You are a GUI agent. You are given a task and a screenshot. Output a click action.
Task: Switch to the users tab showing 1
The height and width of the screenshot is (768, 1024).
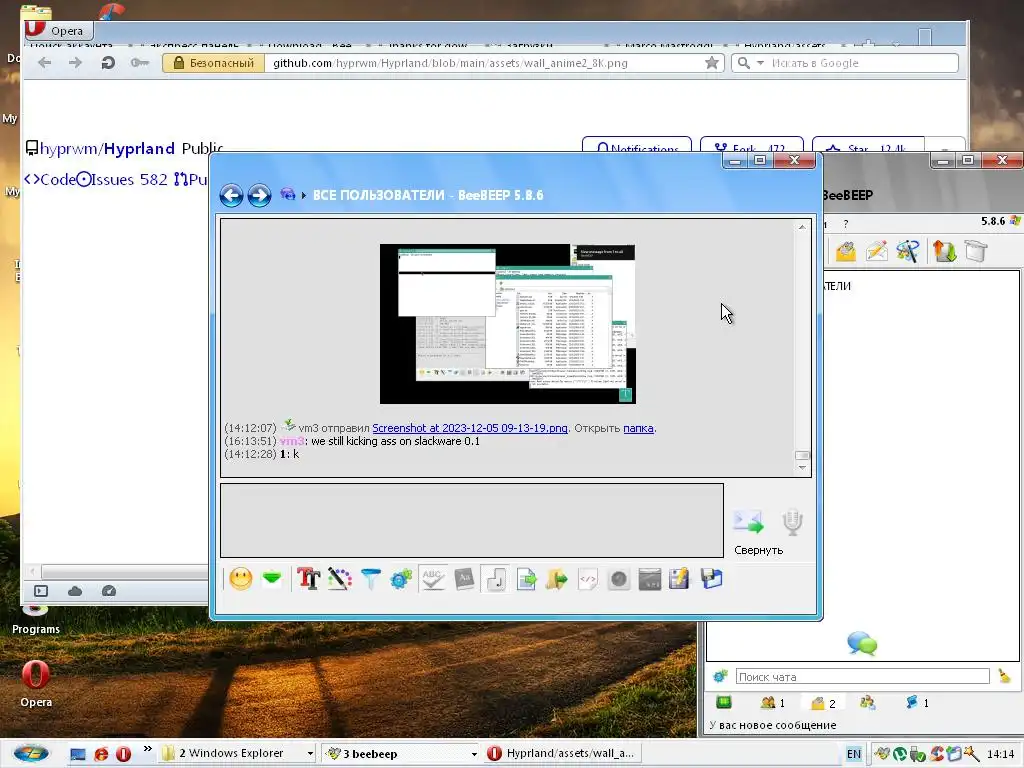click(x=773, y=703)
